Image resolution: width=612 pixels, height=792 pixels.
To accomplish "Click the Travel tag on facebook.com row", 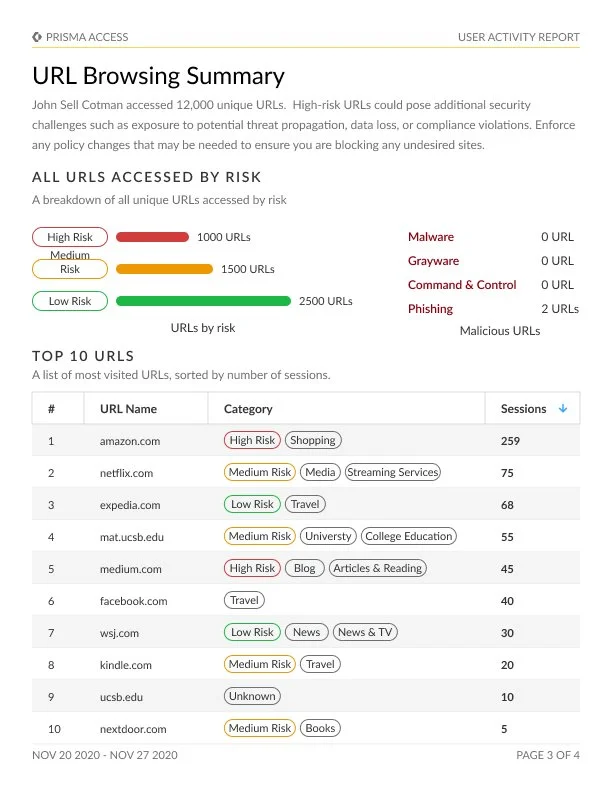I will click(x=244, y=600).
